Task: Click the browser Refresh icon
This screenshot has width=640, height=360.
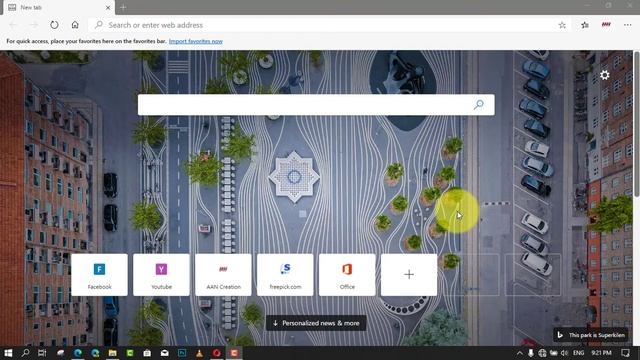Action: [54, 25]
